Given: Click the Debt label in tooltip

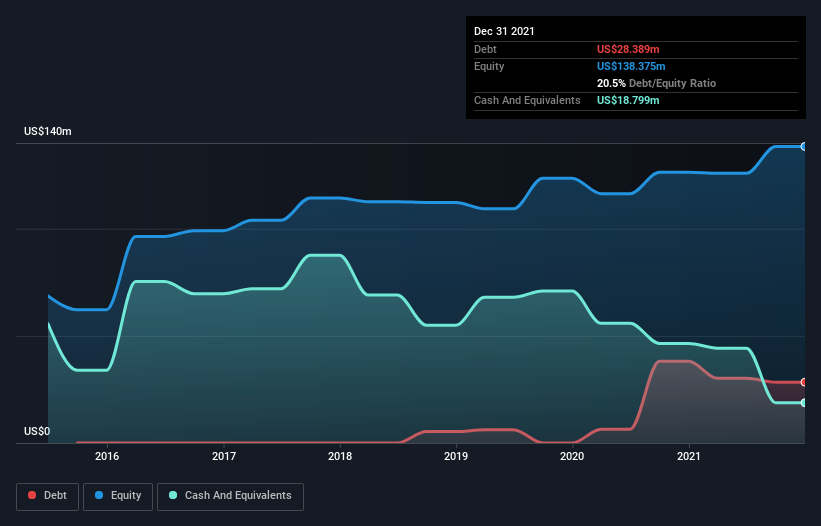Looking at the screenshot, I should click(485, 49).
